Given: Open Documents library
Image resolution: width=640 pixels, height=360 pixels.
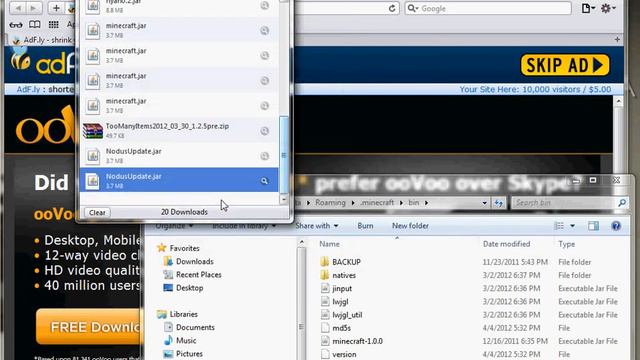Looking at the screenshot, I should [x=195, y=327].
